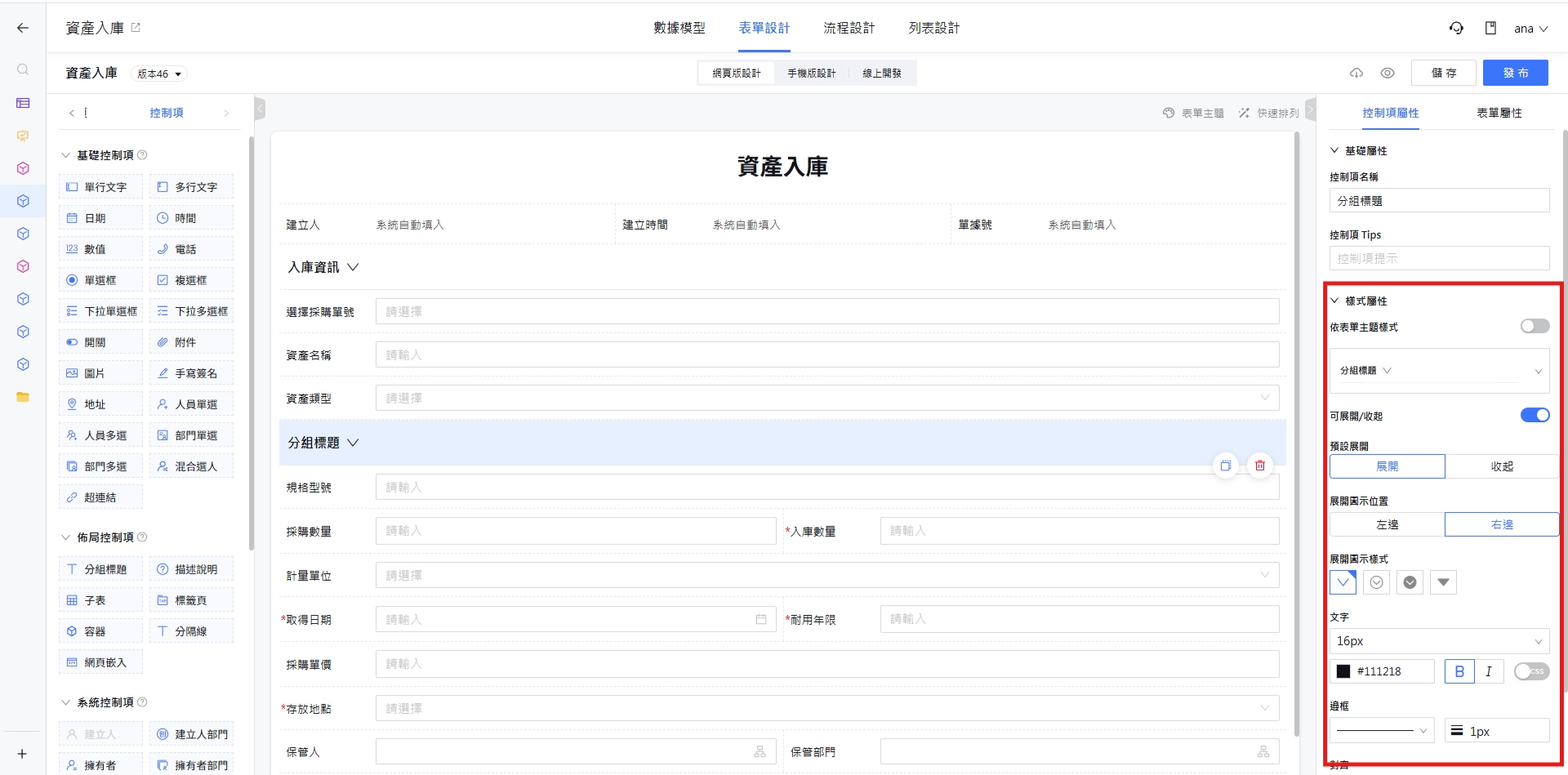Copy the selected 分組標題 control

(1225, 465)
